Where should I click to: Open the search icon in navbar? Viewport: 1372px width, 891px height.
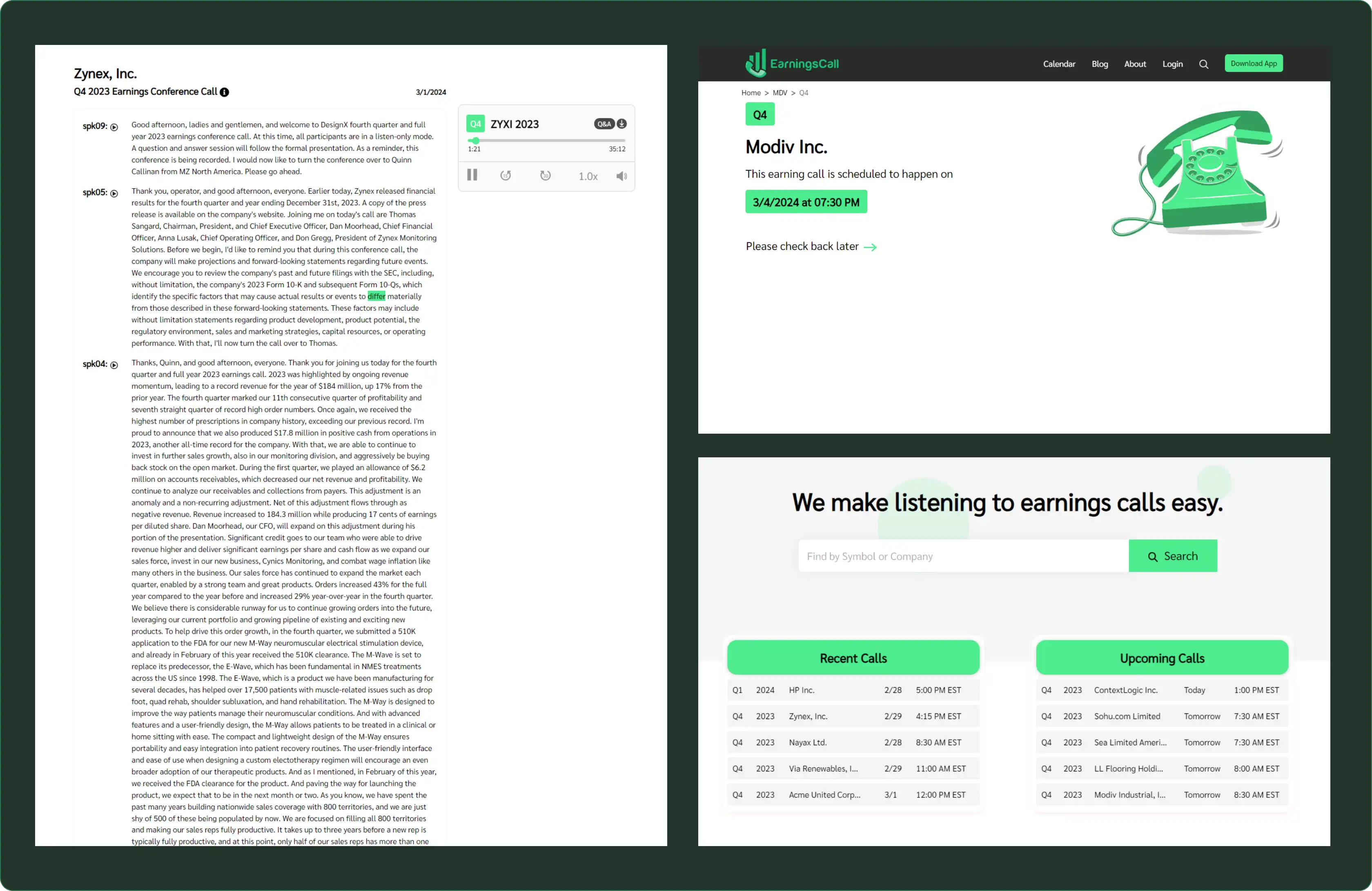[1203, 65]
